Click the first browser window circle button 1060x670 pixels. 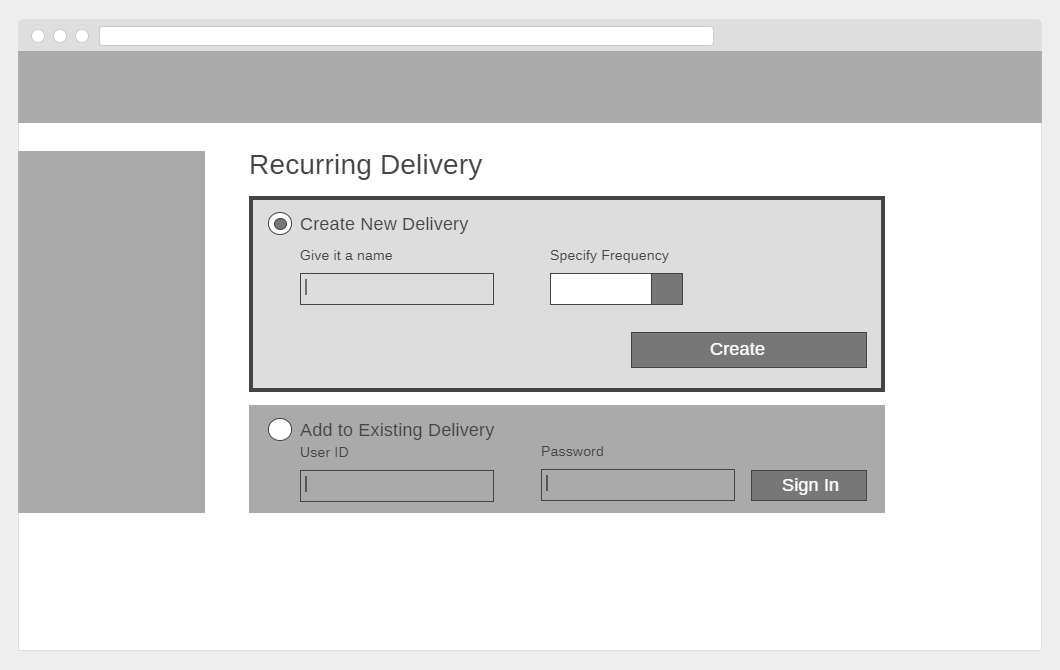(x=38, y=36)
